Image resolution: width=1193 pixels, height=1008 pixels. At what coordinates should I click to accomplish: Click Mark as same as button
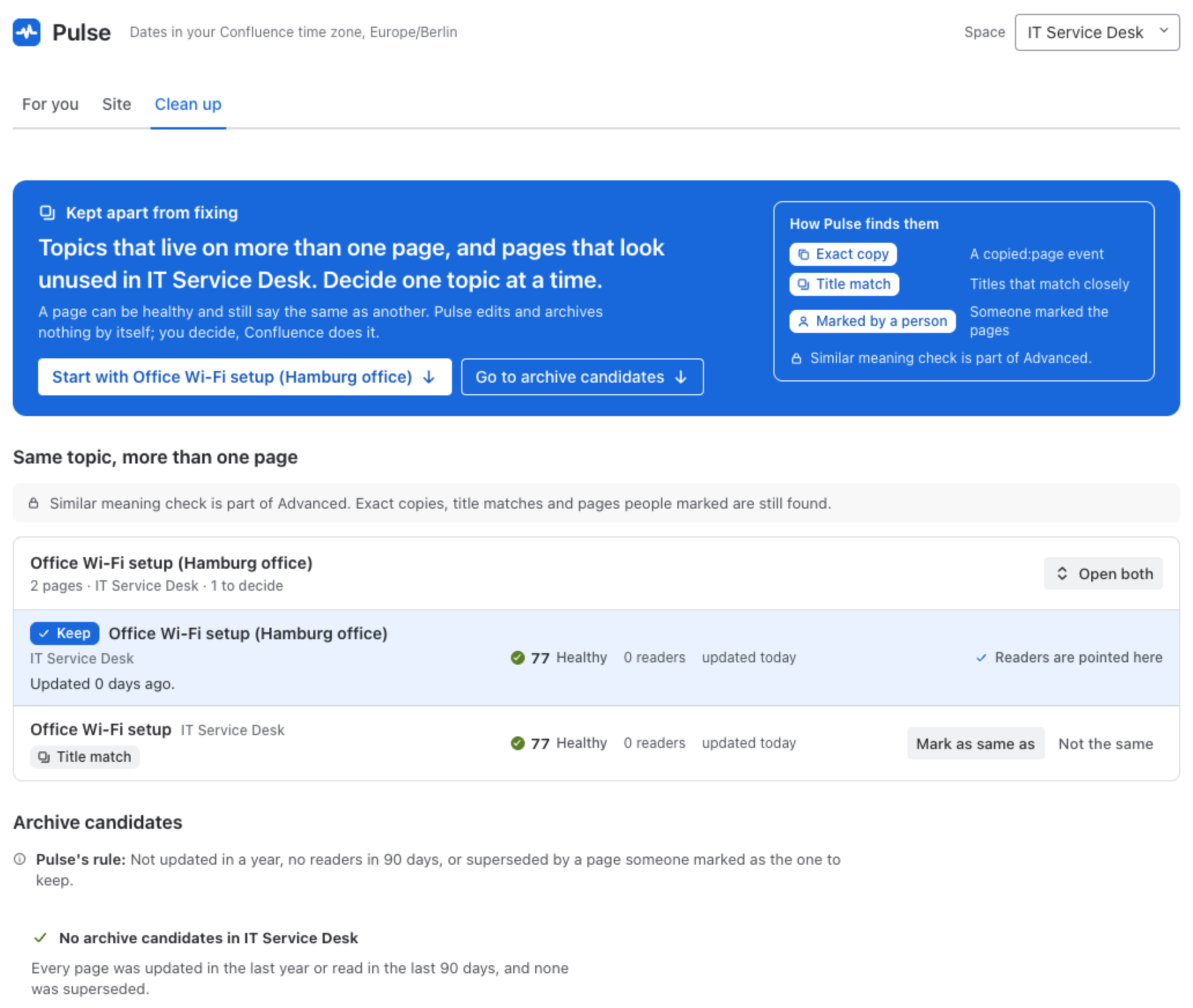tap(975, 743)
